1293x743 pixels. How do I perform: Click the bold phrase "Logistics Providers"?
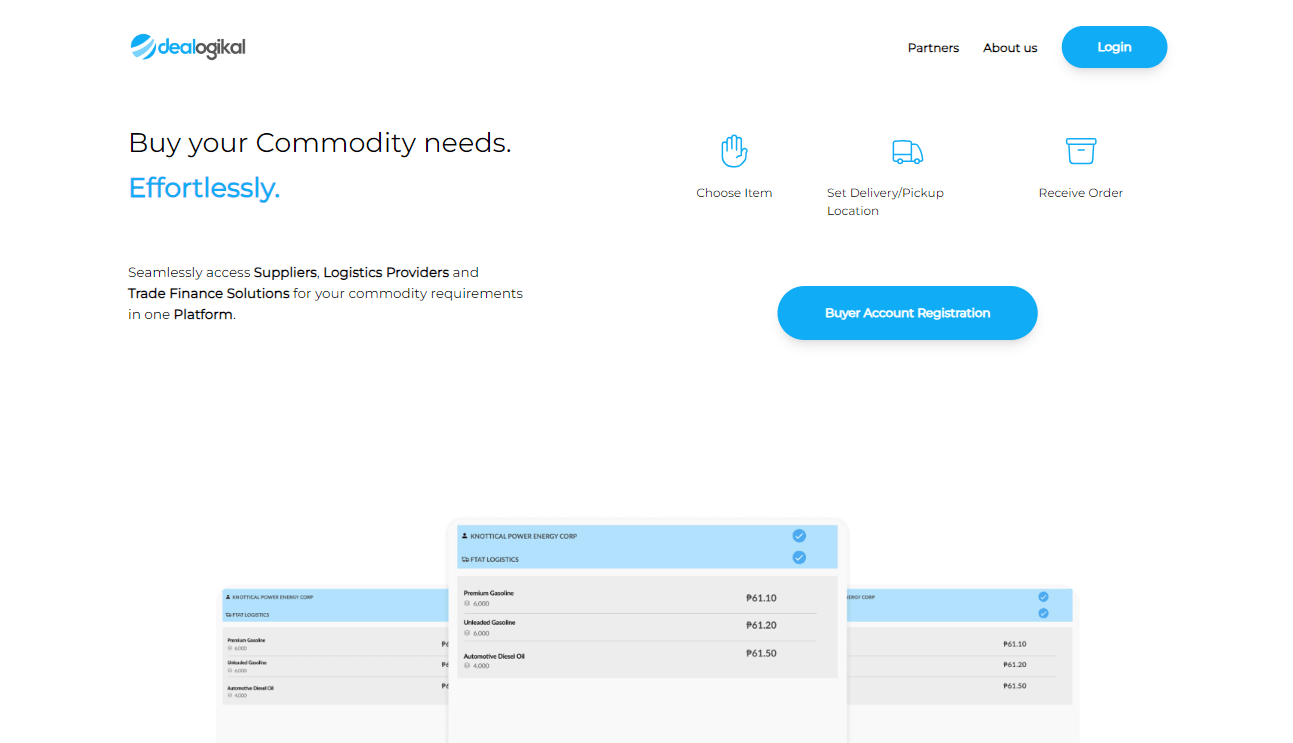point(386,272)
